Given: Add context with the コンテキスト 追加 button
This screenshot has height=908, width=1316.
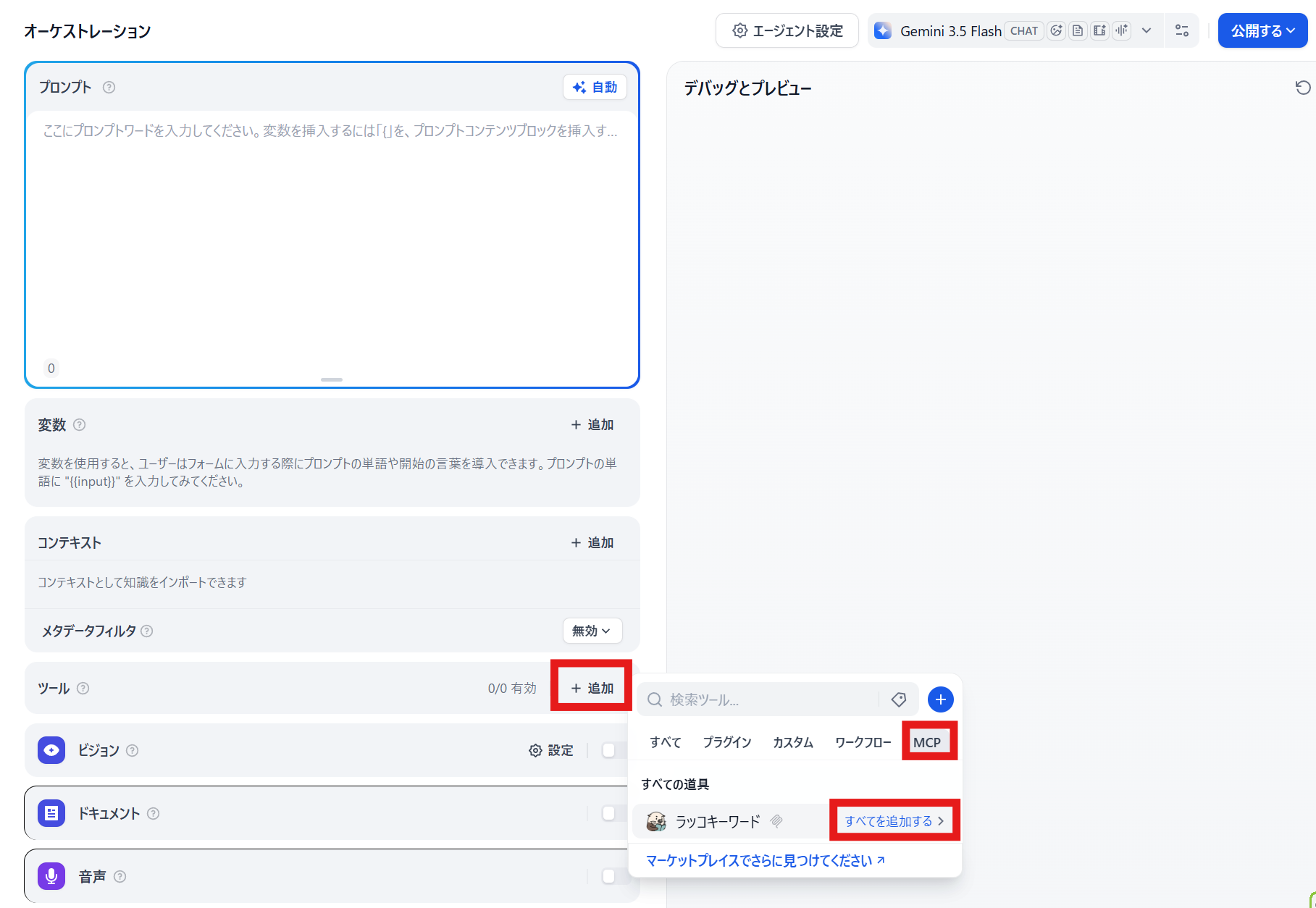Looking at the screenshot, I should (x=592, y=543).
